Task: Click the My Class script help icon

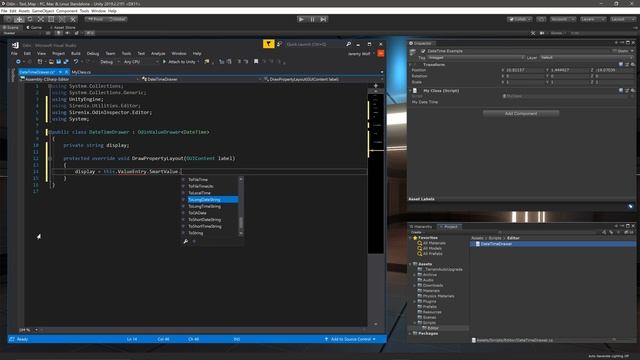Action: [x=621, y=91]
